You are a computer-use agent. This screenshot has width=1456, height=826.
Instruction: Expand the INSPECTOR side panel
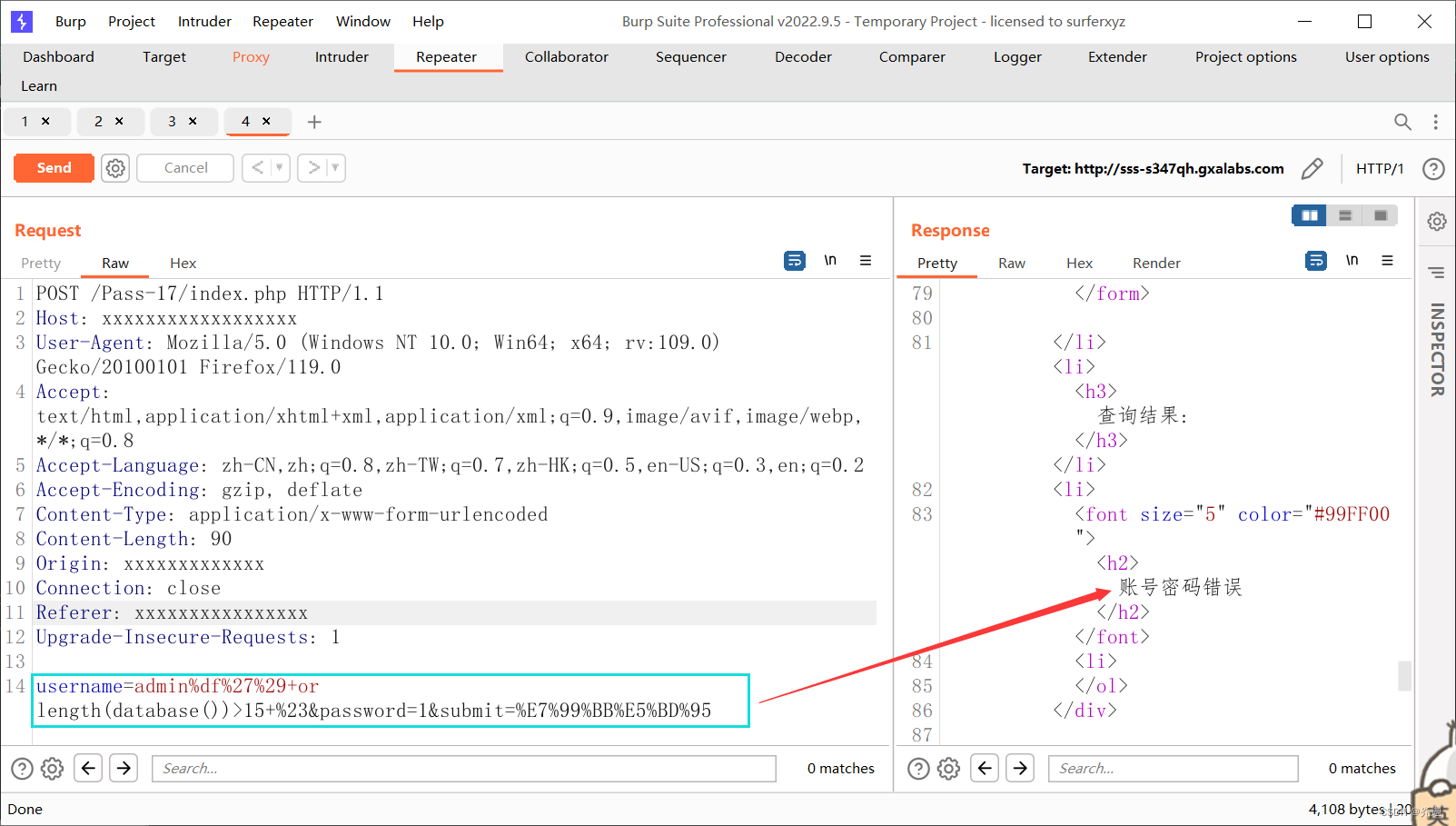pos(1437,350)
